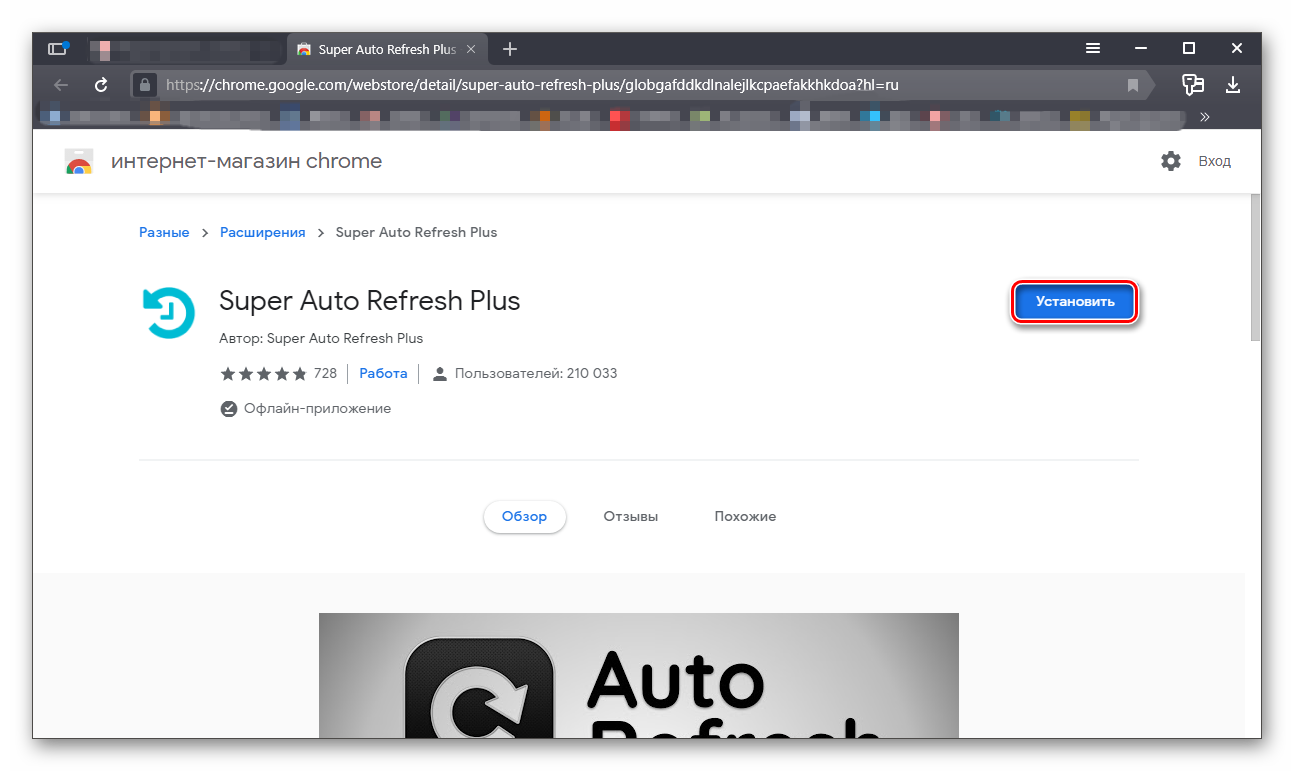Click the Super Auto Refresh Plus extension icon
Screen dimensions: 1294x771
point(169,312)
